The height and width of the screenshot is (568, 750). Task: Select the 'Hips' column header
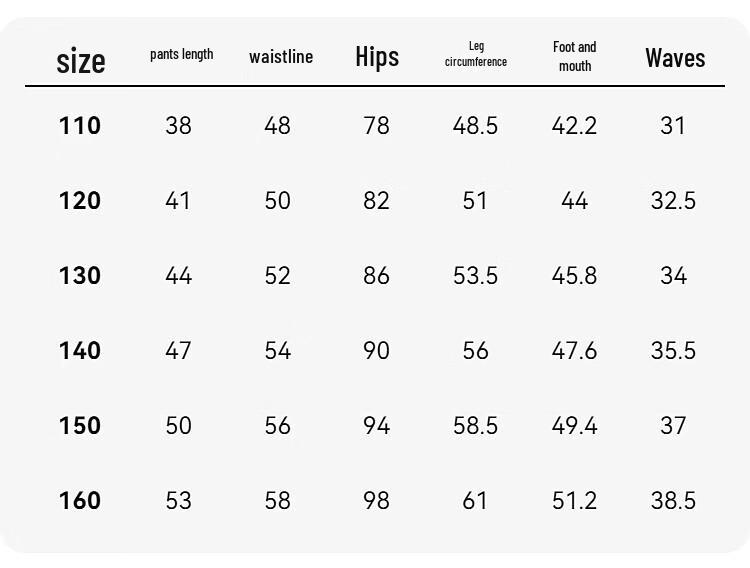(x=377, y=57)
